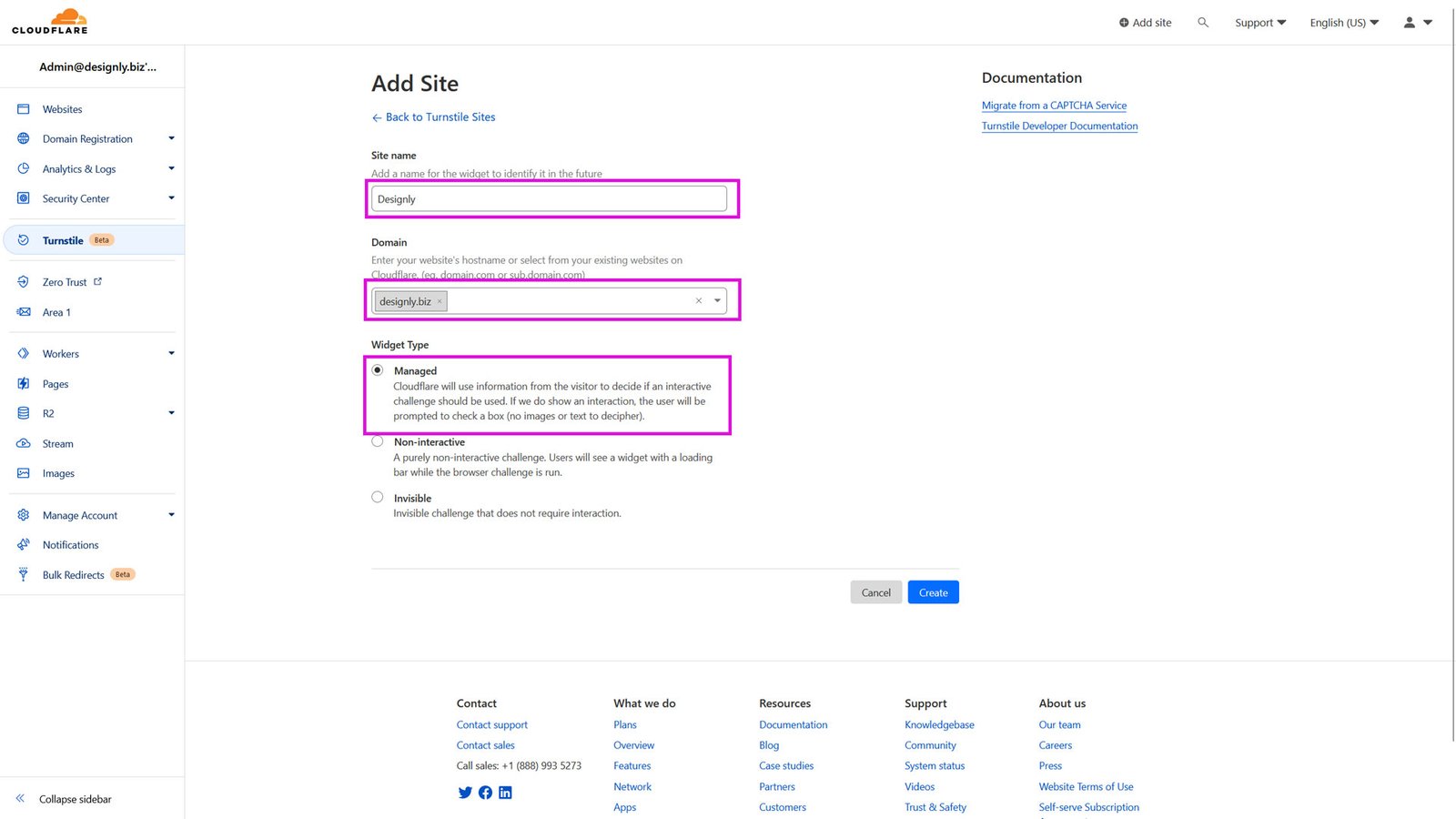Follow the Back to Turnstile Sites link

[440, 117]
